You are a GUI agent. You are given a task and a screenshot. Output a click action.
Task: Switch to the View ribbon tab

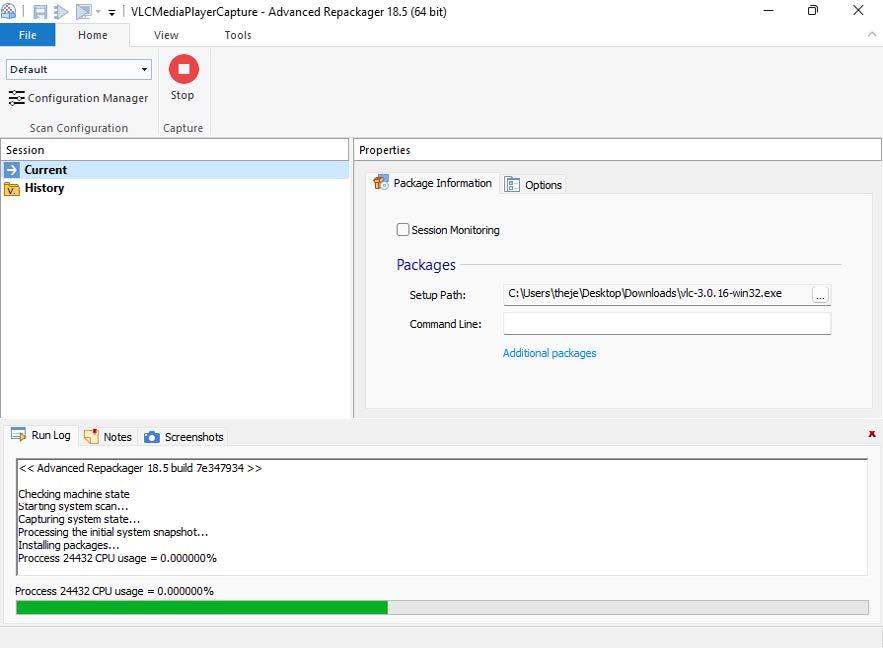[x=166, y=35]
